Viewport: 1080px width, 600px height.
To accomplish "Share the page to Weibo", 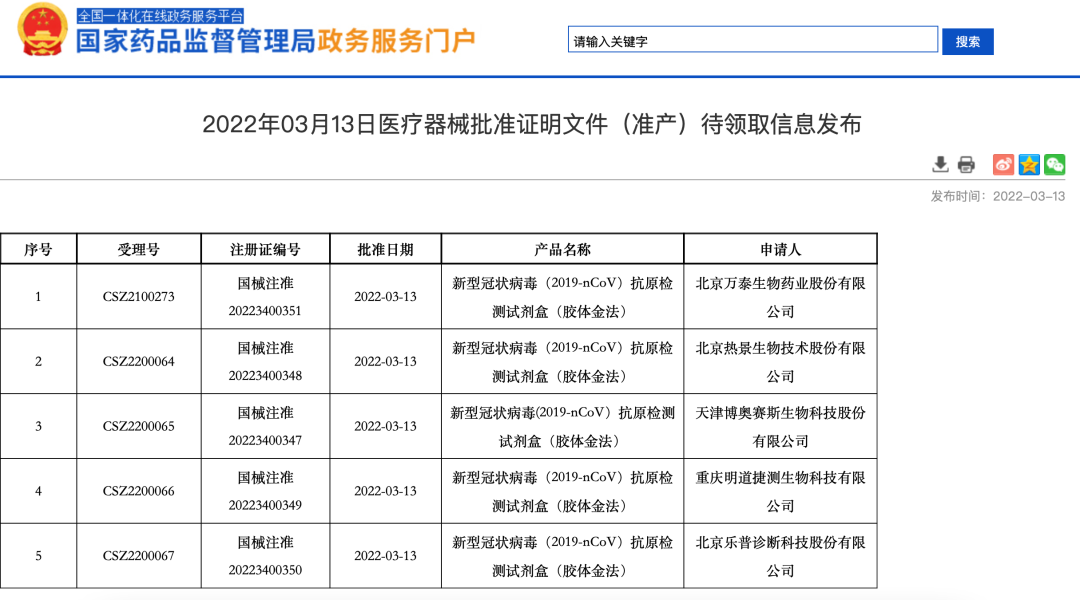I will point(1003,165).
